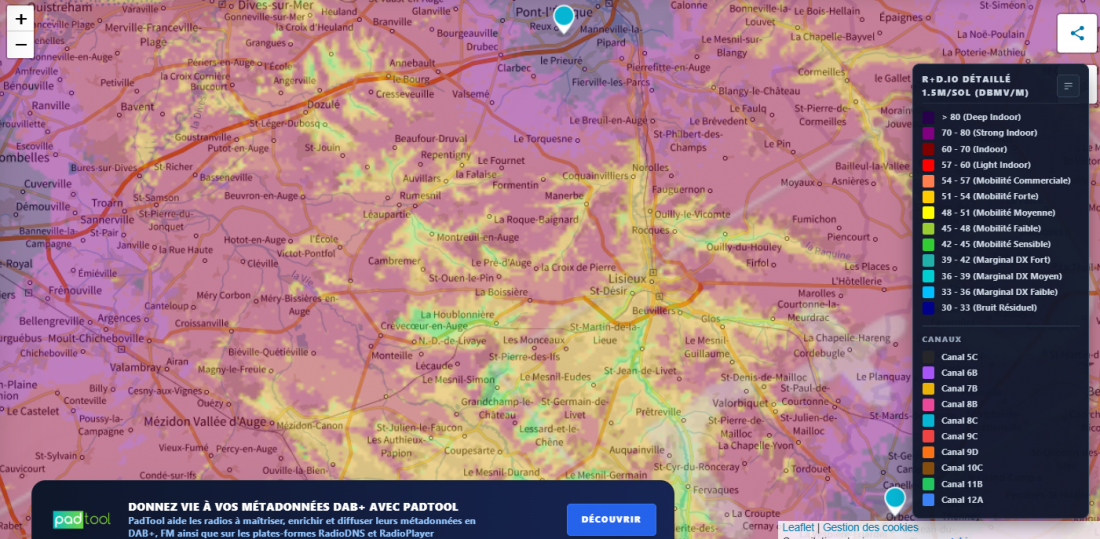This screenshot has width=1100, height=539.
Task: Open Gestion des cookies link
Action: point(870,527)
